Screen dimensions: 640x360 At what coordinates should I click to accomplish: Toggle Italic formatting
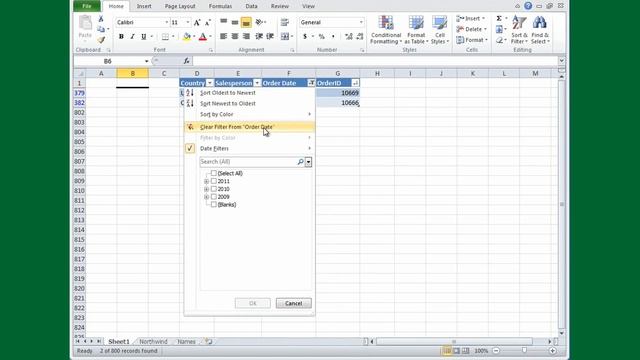(132, 36)
